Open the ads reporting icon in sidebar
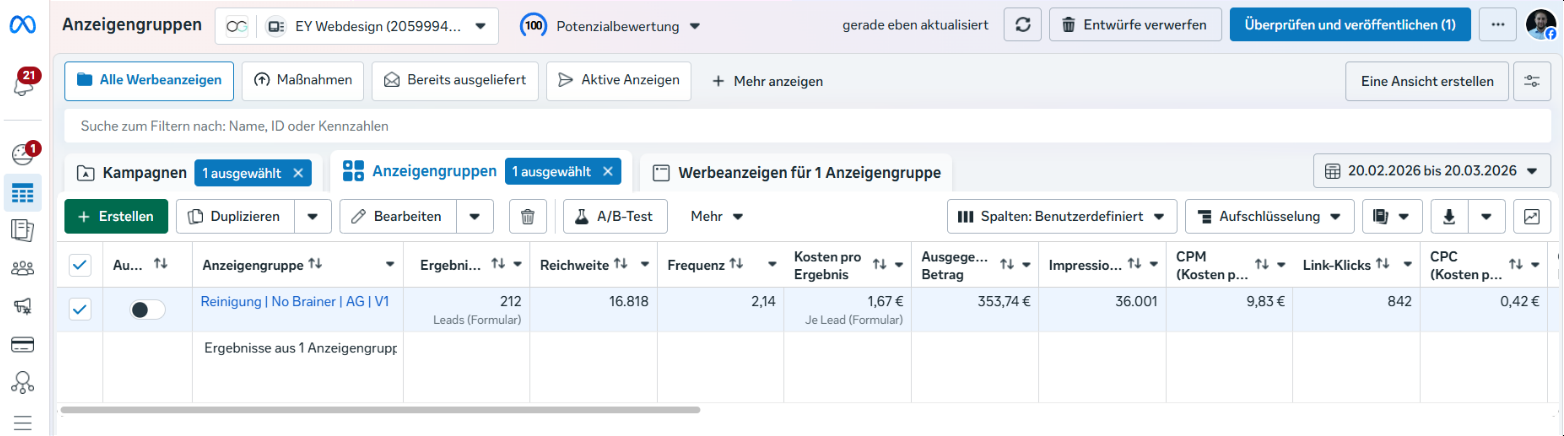This screenshot has height=436, width=1564. pyautogui.click(x=23, y=231)
